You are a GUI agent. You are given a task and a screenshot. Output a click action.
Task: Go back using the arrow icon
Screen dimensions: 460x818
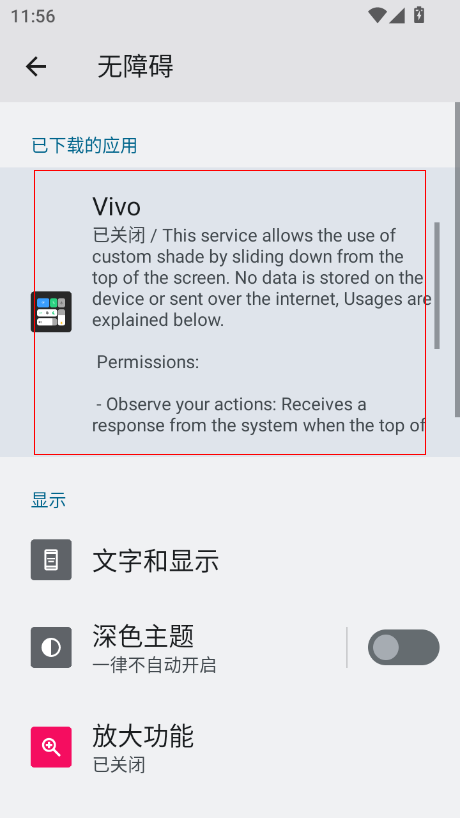tap(36, 67)
